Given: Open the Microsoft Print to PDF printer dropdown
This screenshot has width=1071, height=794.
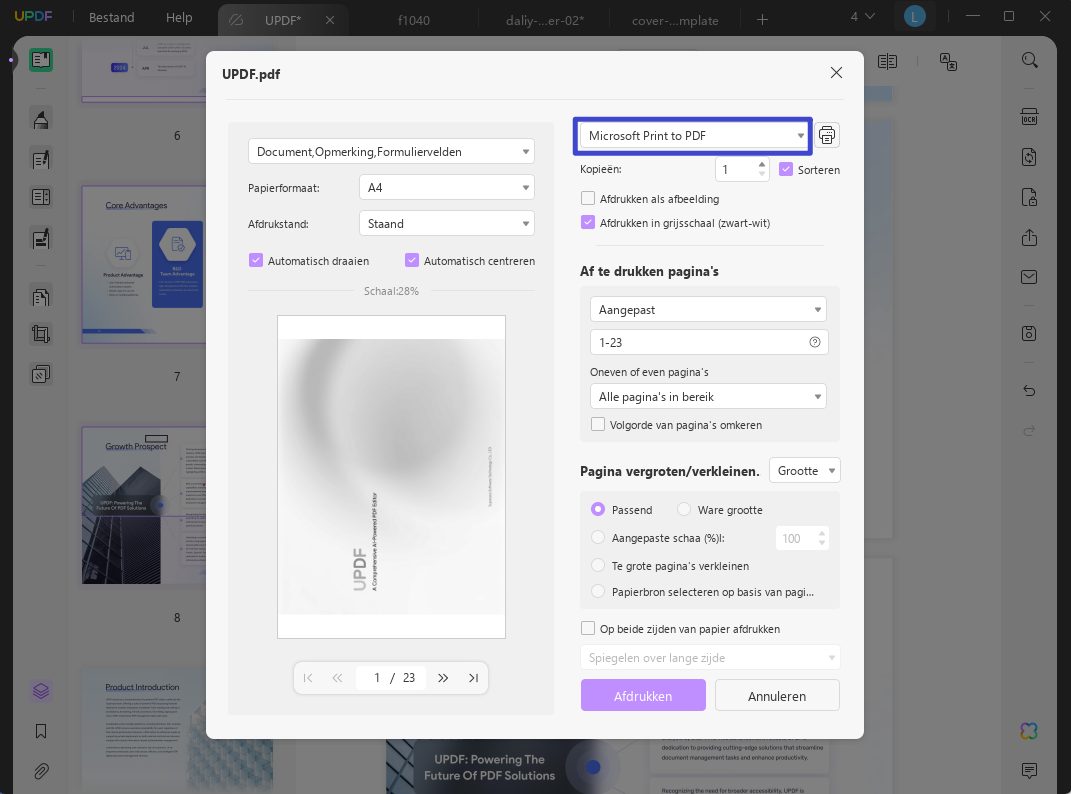Looking at the screenshot, I should tap(693, 135).
